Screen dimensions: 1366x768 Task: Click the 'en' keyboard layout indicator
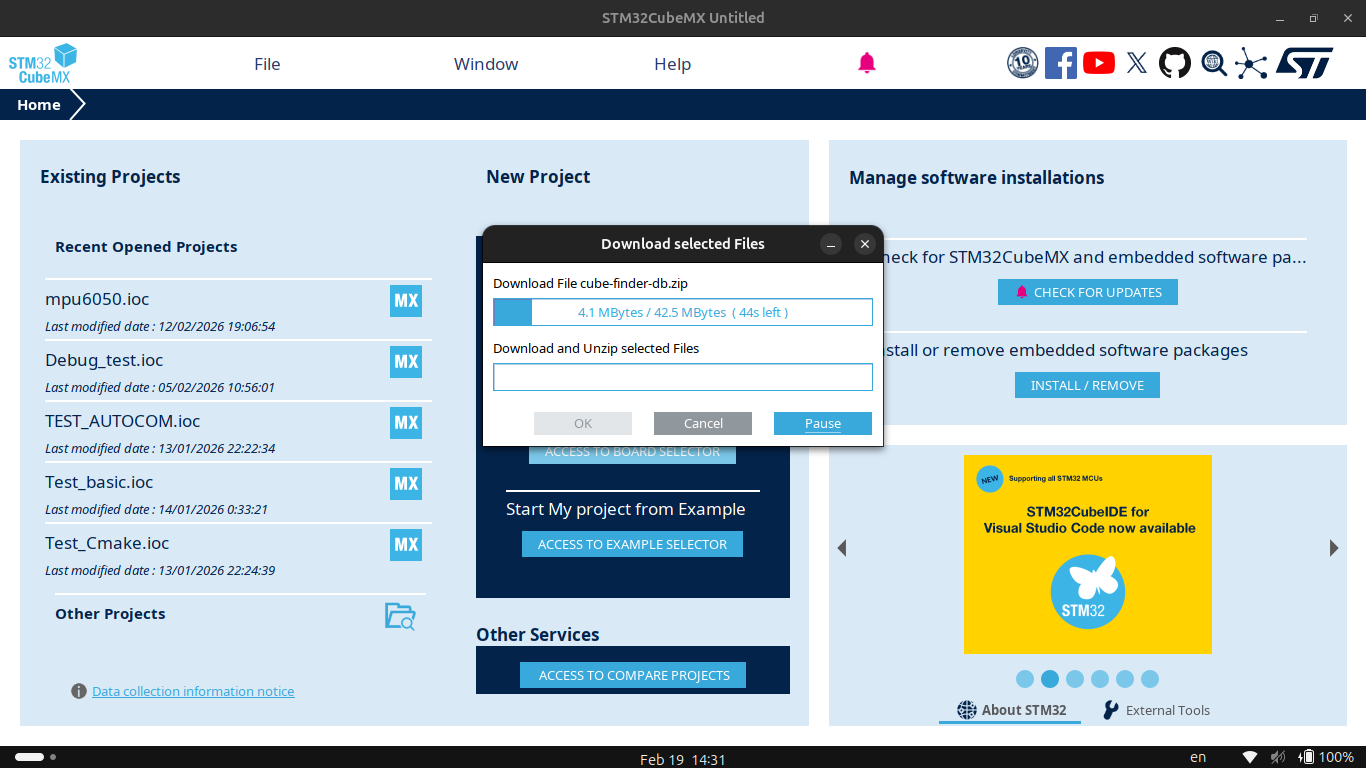click(x=1198, y=757)
